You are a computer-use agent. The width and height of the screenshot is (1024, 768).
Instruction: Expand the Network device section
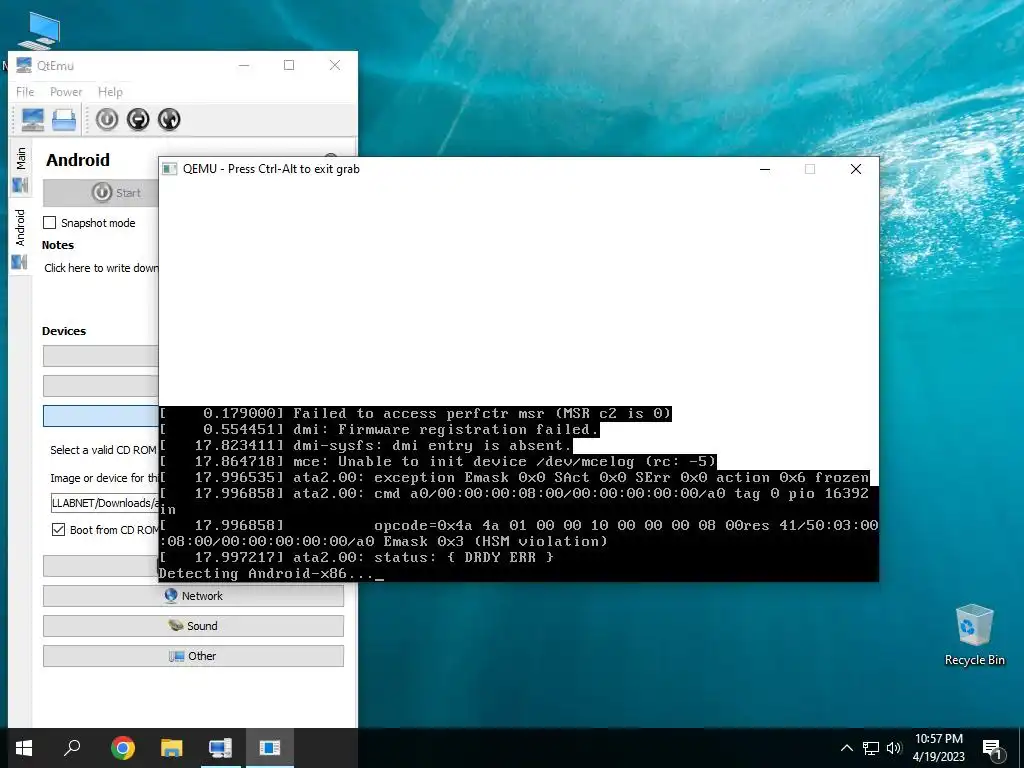(x=193, y=596)
